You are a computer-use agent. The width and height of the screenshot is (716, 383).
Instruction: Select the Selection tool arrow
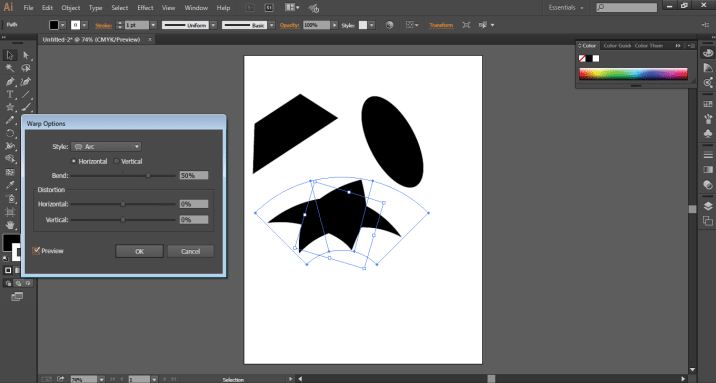[10, 55]
